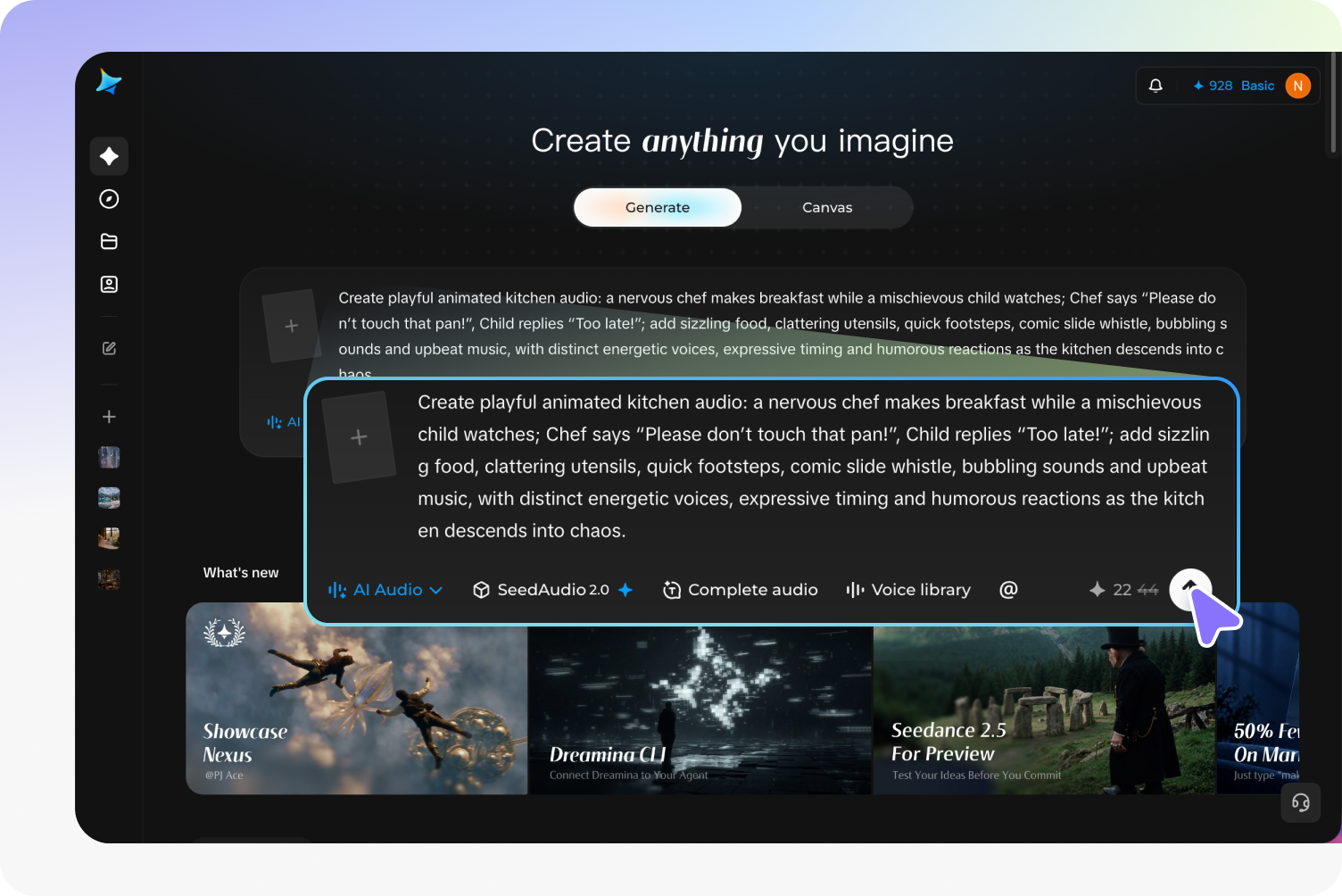Click the "What's new" heading
This screenshot has width=1342, height=896.
pyautogui.click(x=241, y=573)
